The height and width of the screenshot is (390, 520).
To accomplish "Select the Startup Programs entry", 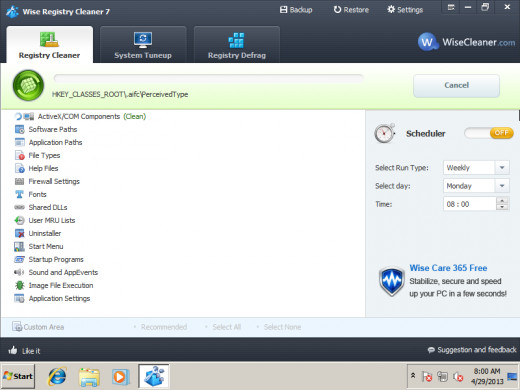I will 56,259.
